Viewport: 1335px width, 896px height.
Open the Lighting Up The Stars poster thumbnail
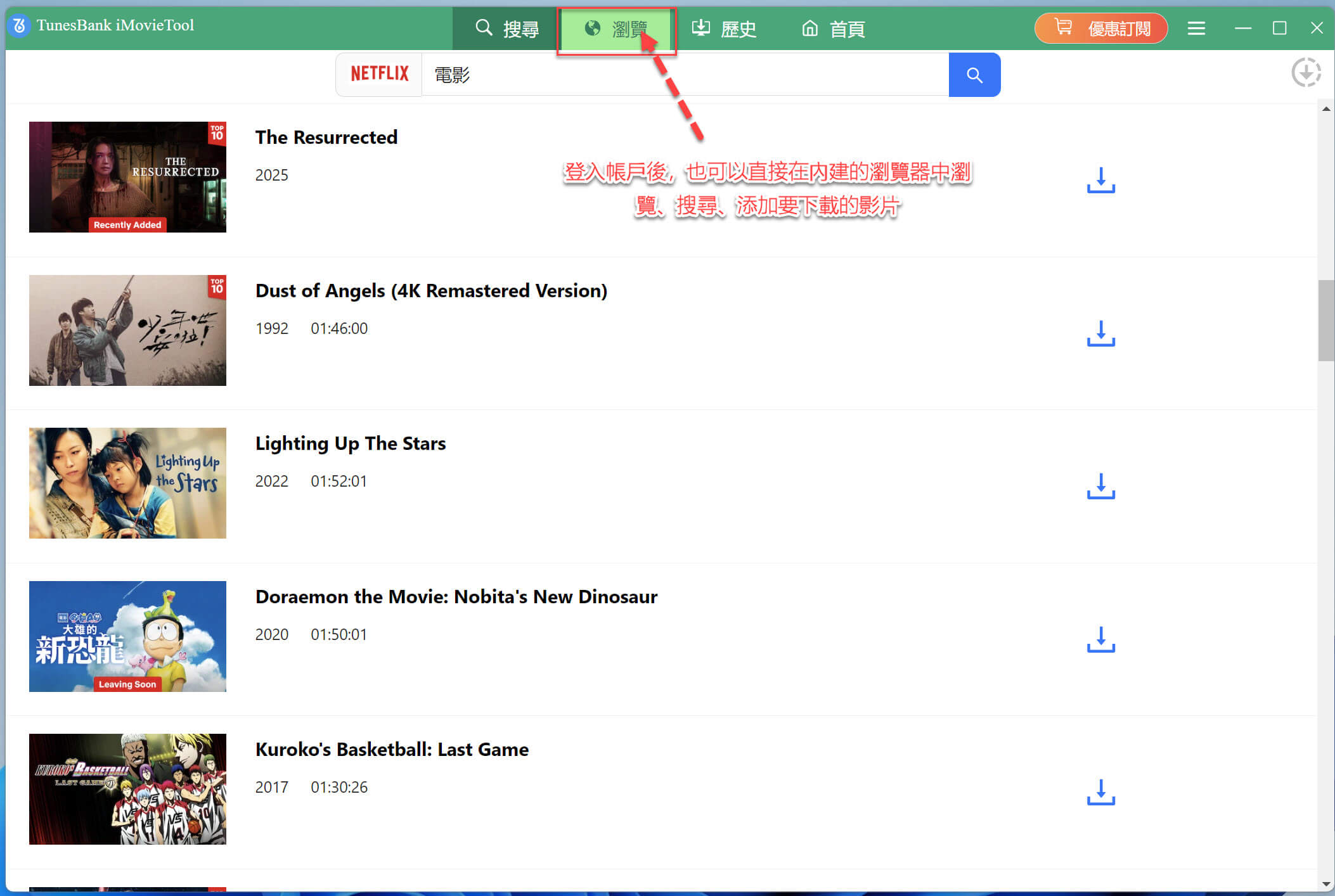click(127, 483)
